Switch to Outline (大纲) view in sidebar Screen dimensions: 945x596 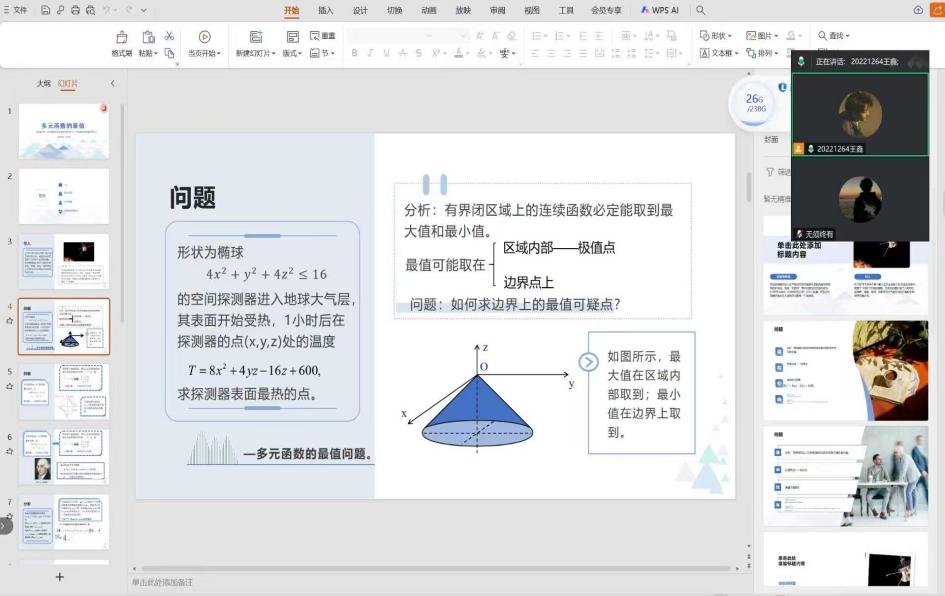click(43, 84)
